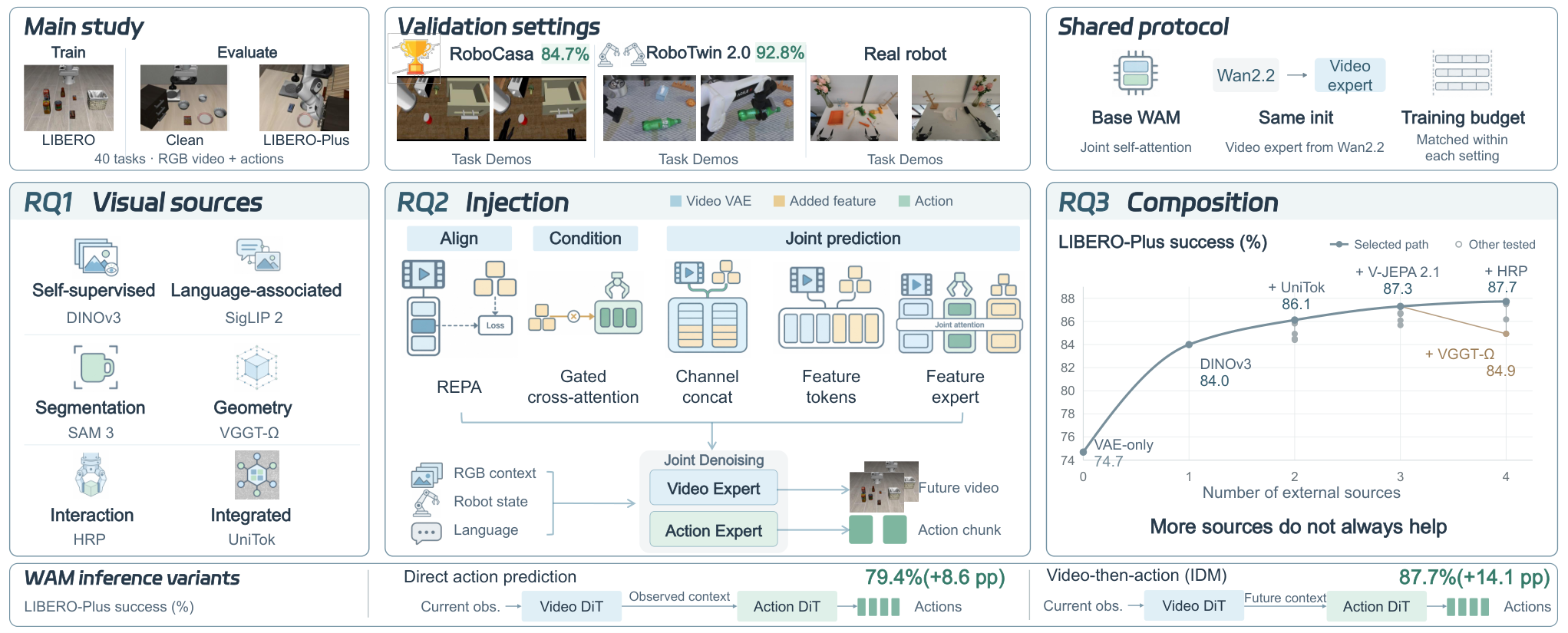
Task: Click the VGGT-Ω 84.9 data point
Action: [1506, 334]
